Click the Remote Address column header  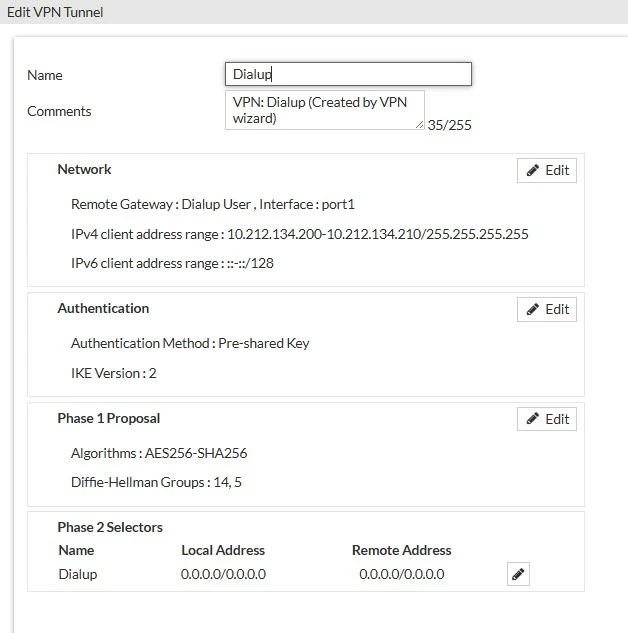click(402, 550)
